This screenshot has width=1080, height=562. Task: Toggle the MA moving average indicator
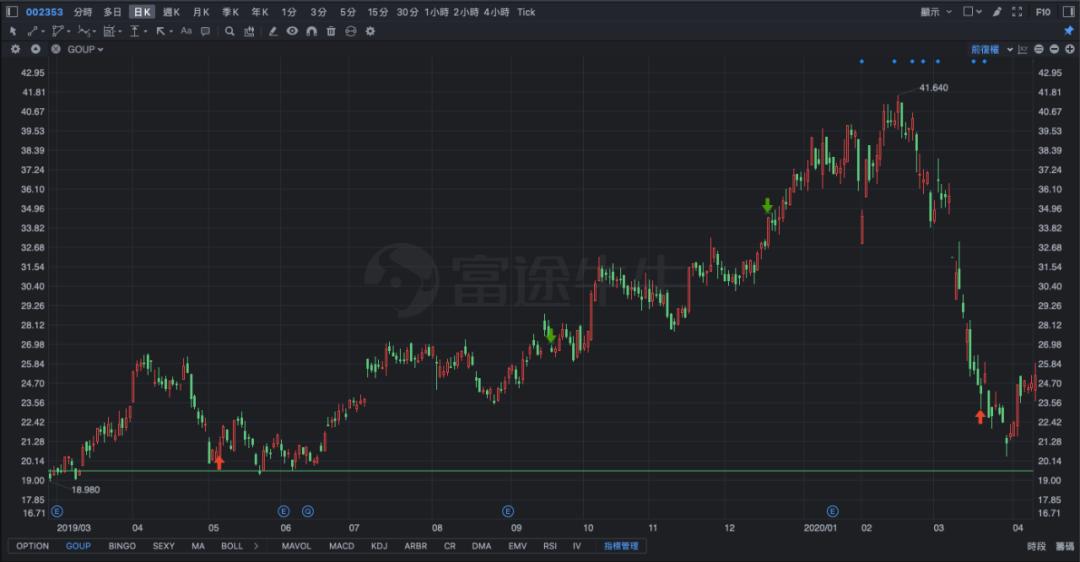(198, 546)
